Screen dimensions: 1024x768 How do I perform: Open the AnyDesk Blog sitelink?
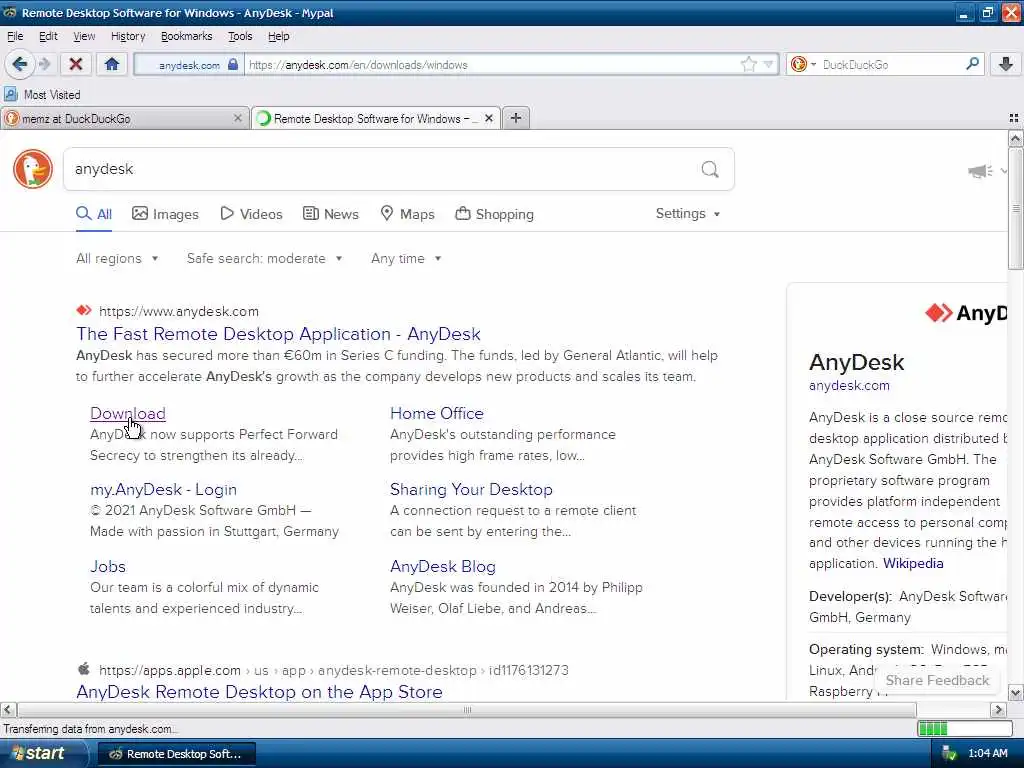443,566
